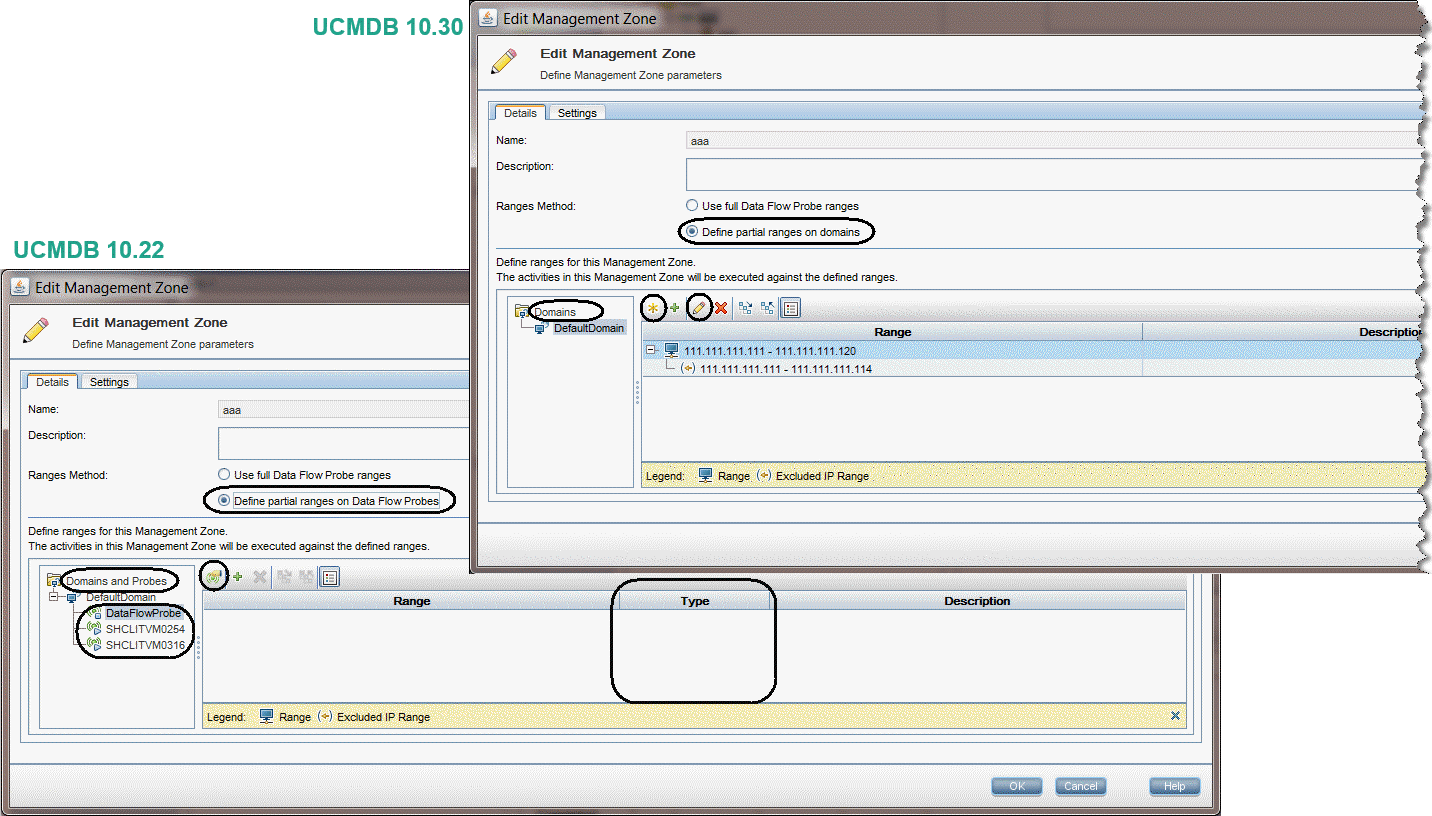Open the Details tab in 10.30 window
1432x816 pixels.
click(520, 113)
